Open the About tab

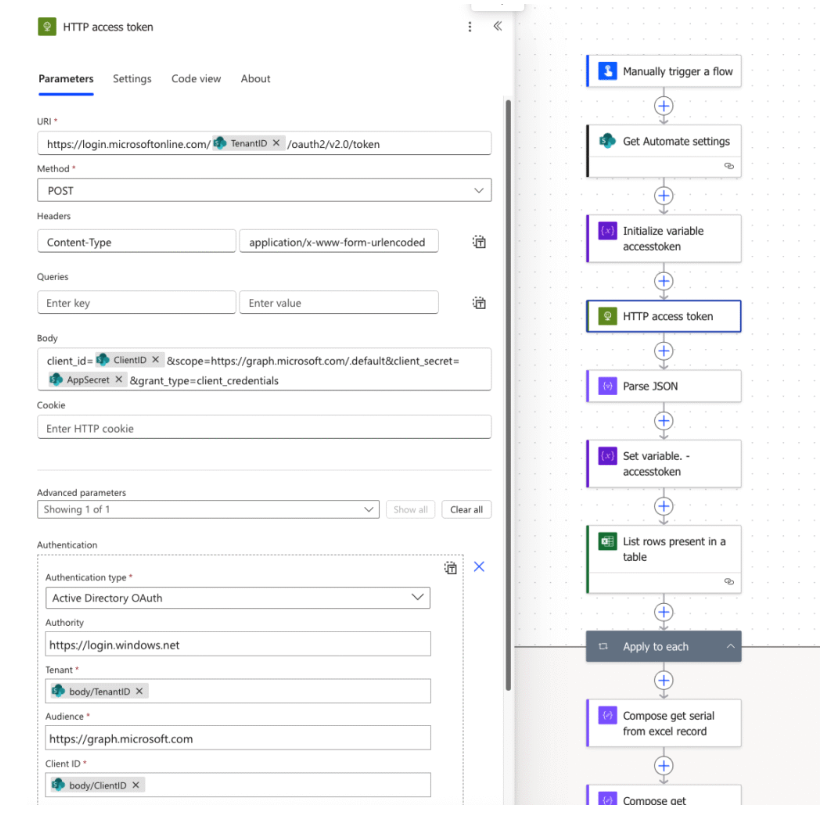[256, 79]
